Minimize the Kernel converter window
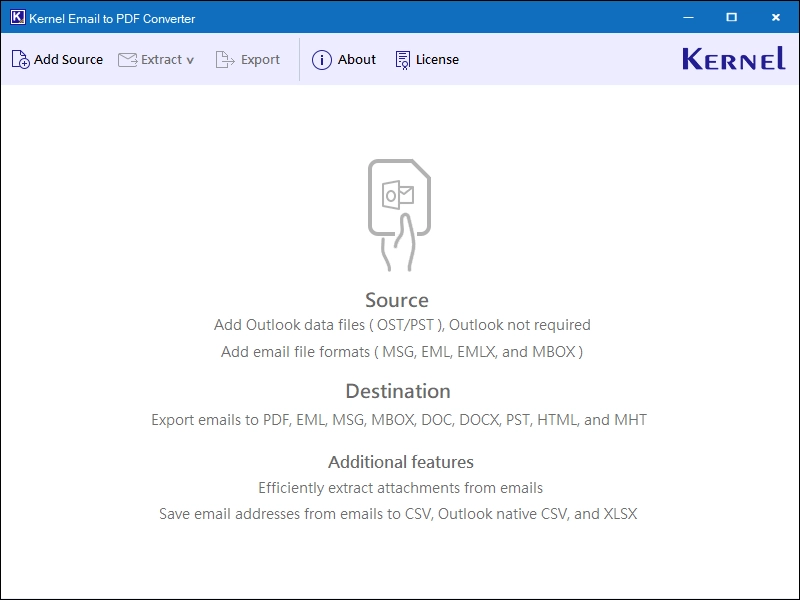 pyautogui.click(x=688, y=17)
